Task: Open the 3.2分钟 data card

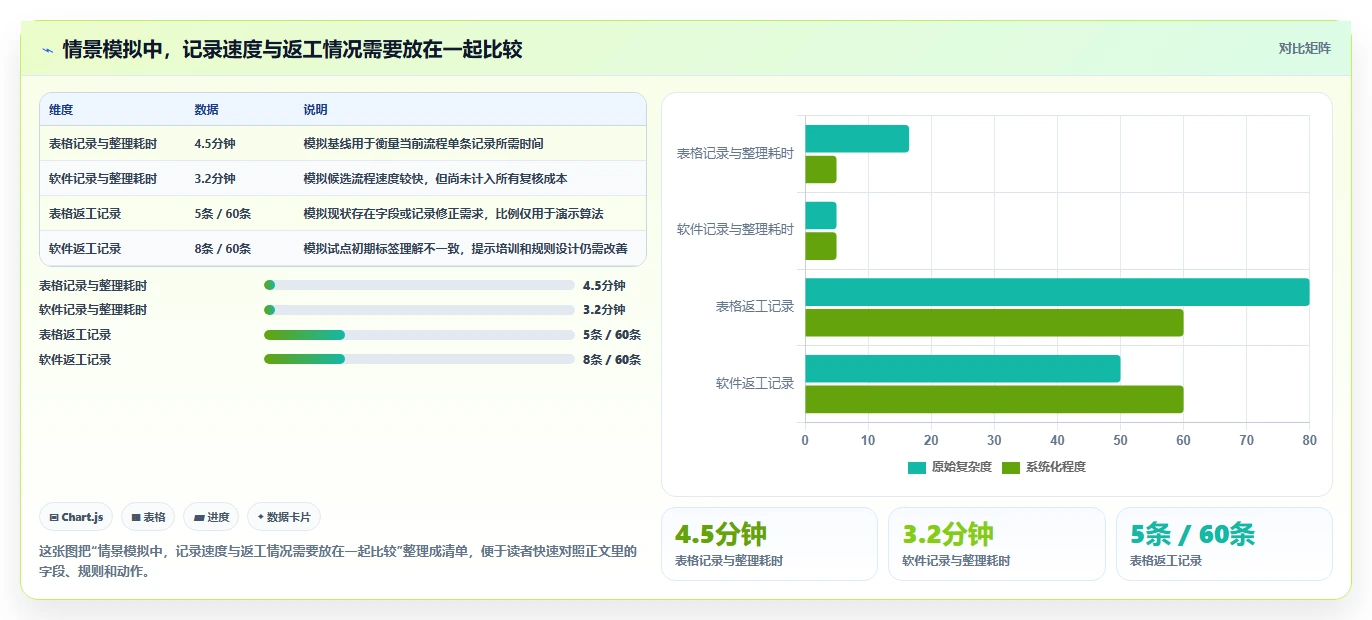Action: click(997, 544)
